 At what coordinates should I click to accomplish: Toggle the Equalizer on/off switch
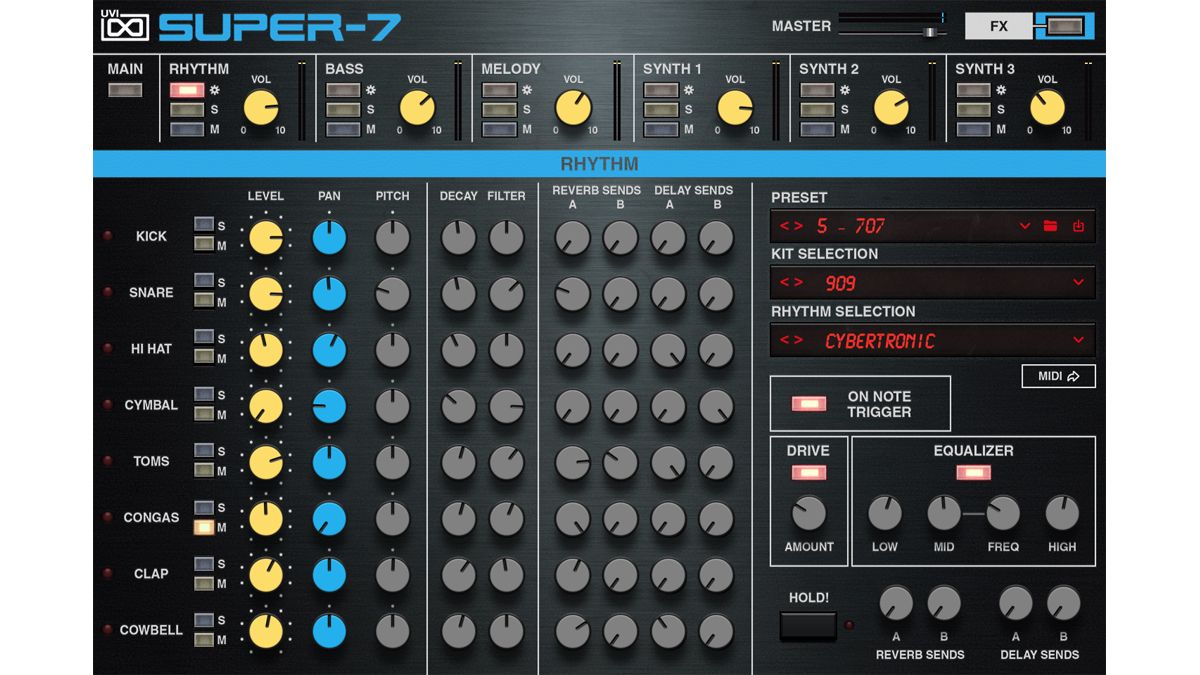click(973, 472)
